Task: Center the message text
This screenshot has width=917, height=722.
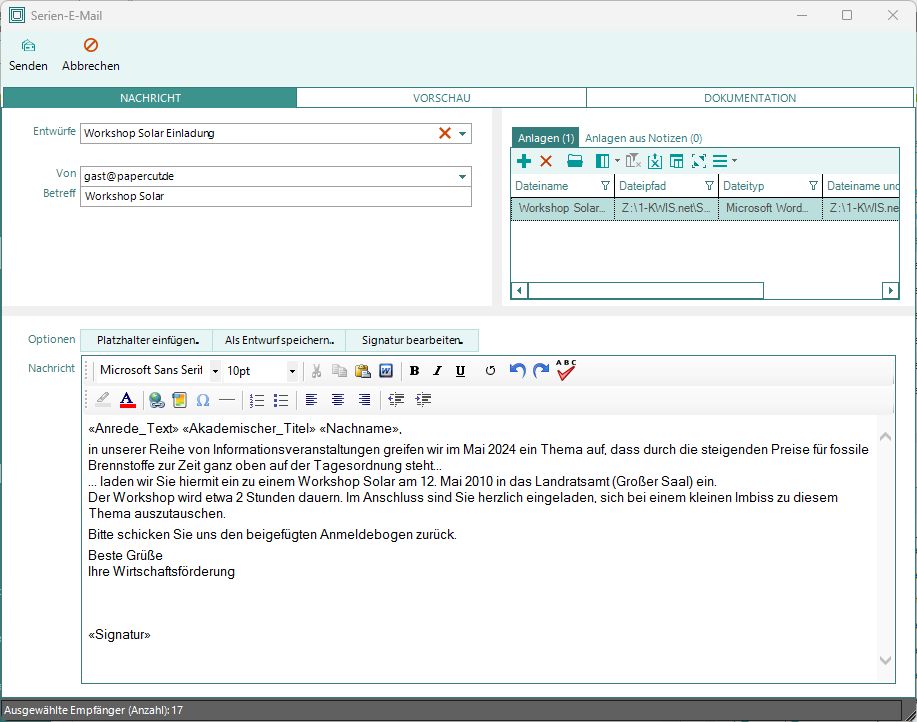Action: [337, 400]
